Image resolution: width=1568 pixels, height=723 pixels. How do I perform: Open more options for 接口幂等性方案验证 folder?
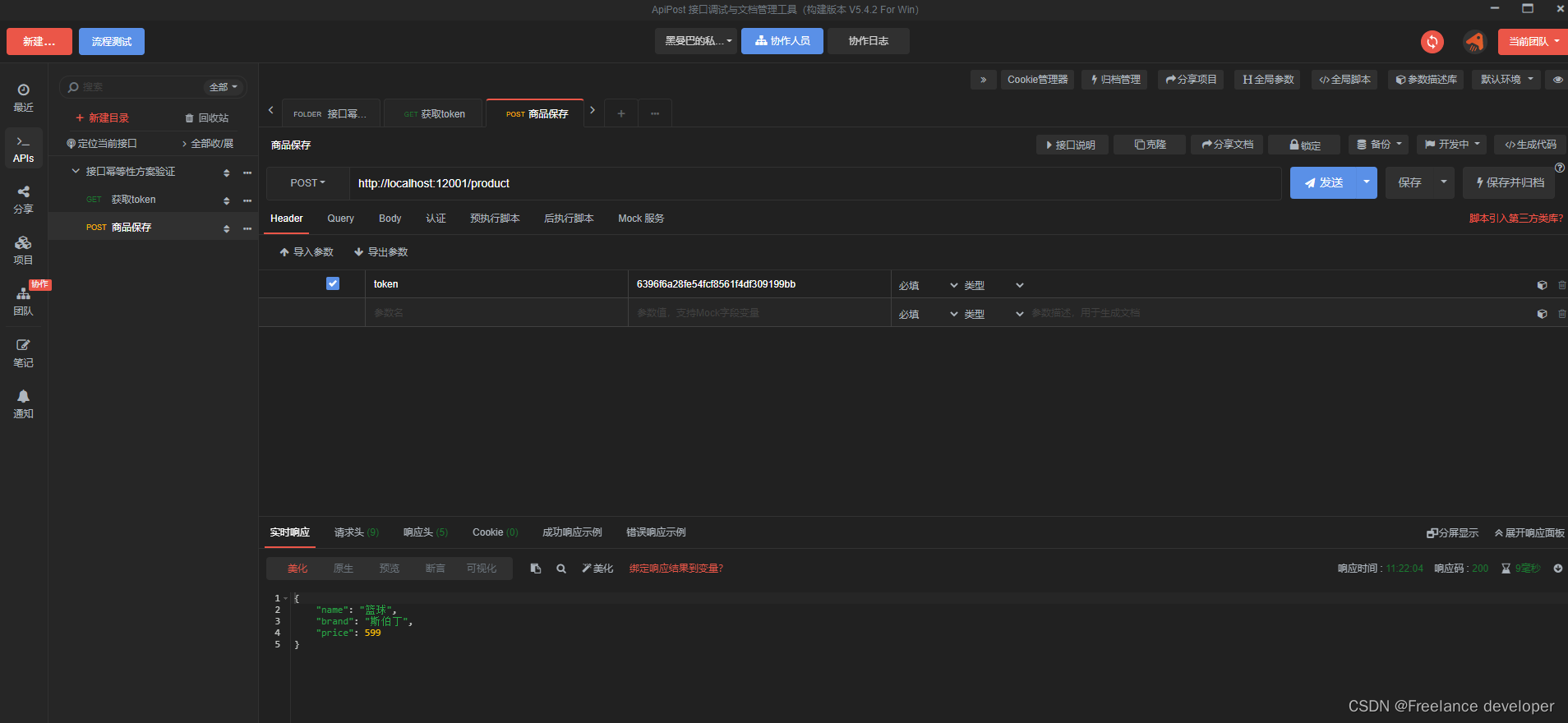247,173
